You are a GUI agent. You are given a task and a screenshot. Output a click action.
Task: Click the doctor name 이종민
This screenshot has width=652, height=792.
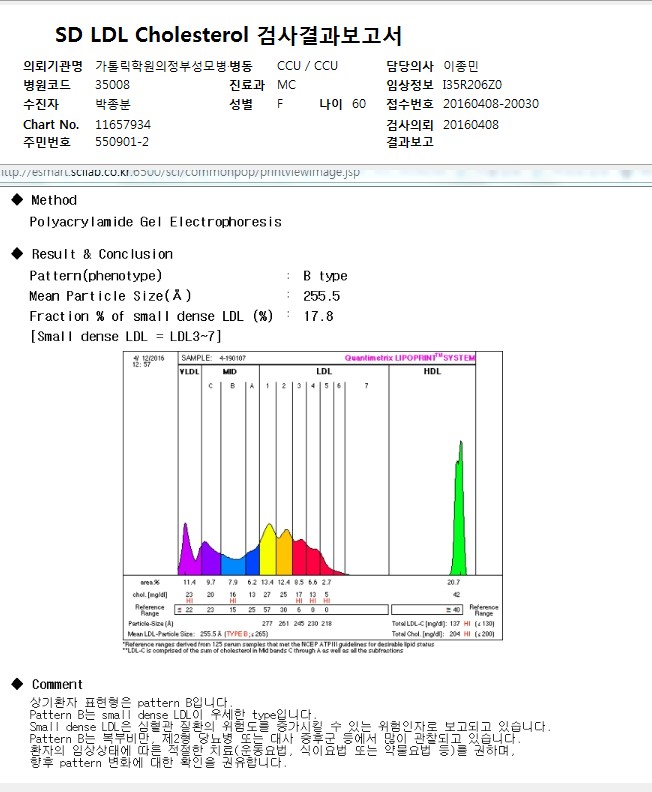[x=461, y=66]
